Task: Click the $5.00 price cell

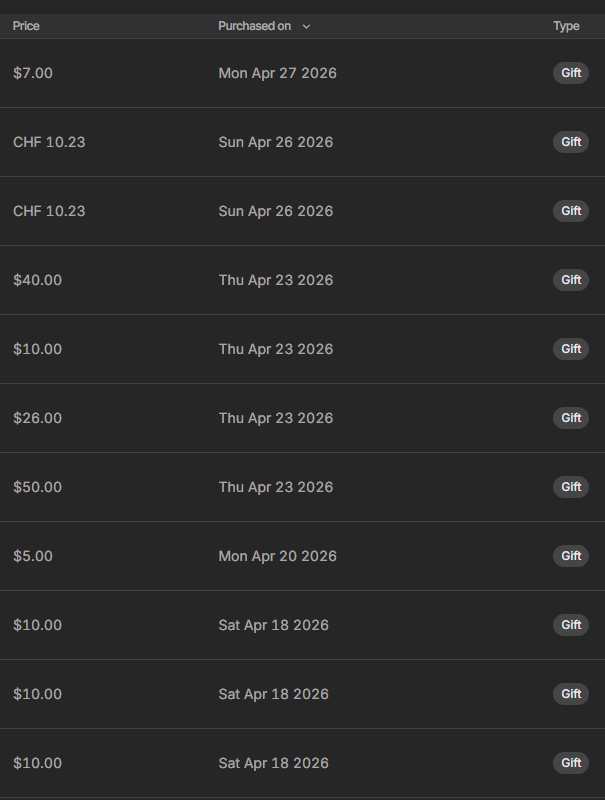Action: (33, 556)
